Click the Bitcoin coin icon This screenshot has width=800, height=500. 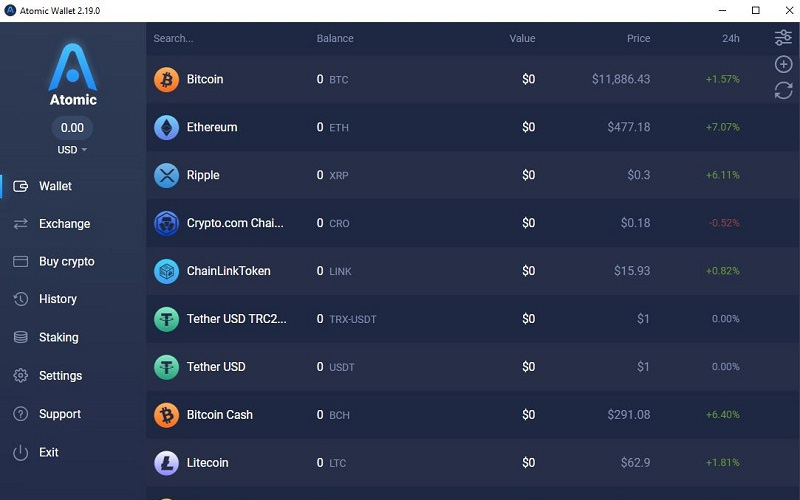[166, 79]
